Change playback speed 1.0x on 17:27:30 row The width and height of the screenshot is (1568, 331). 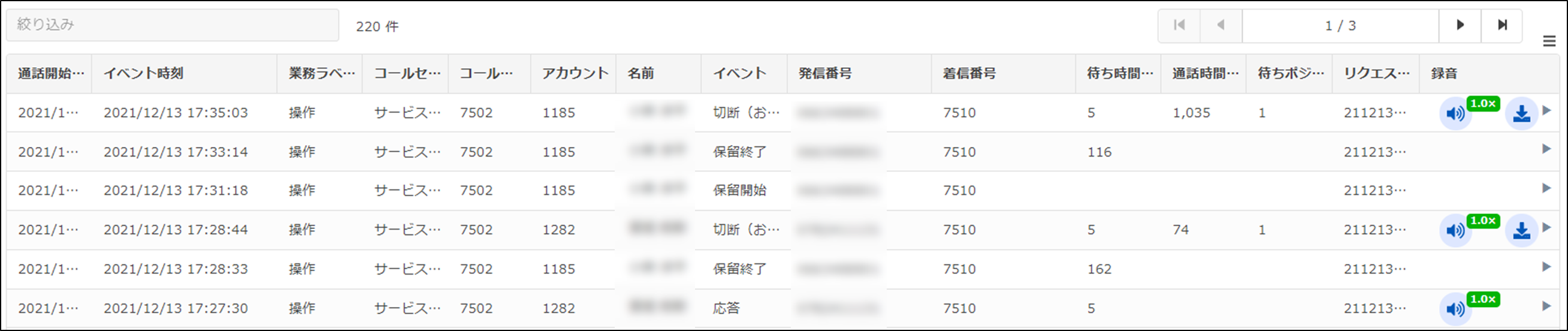(1483, 299)
